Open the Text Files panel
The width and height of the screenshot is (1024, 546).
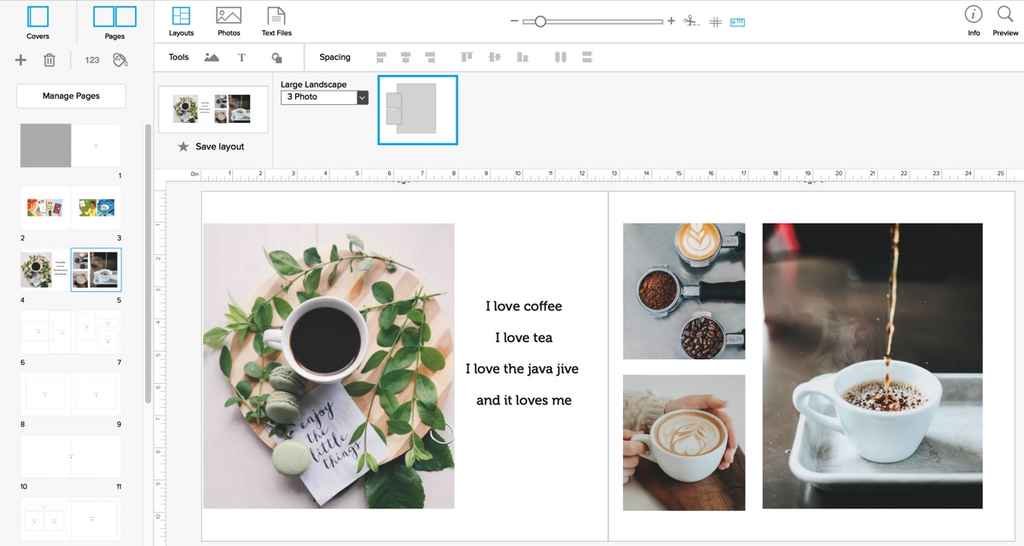[276, 22]
